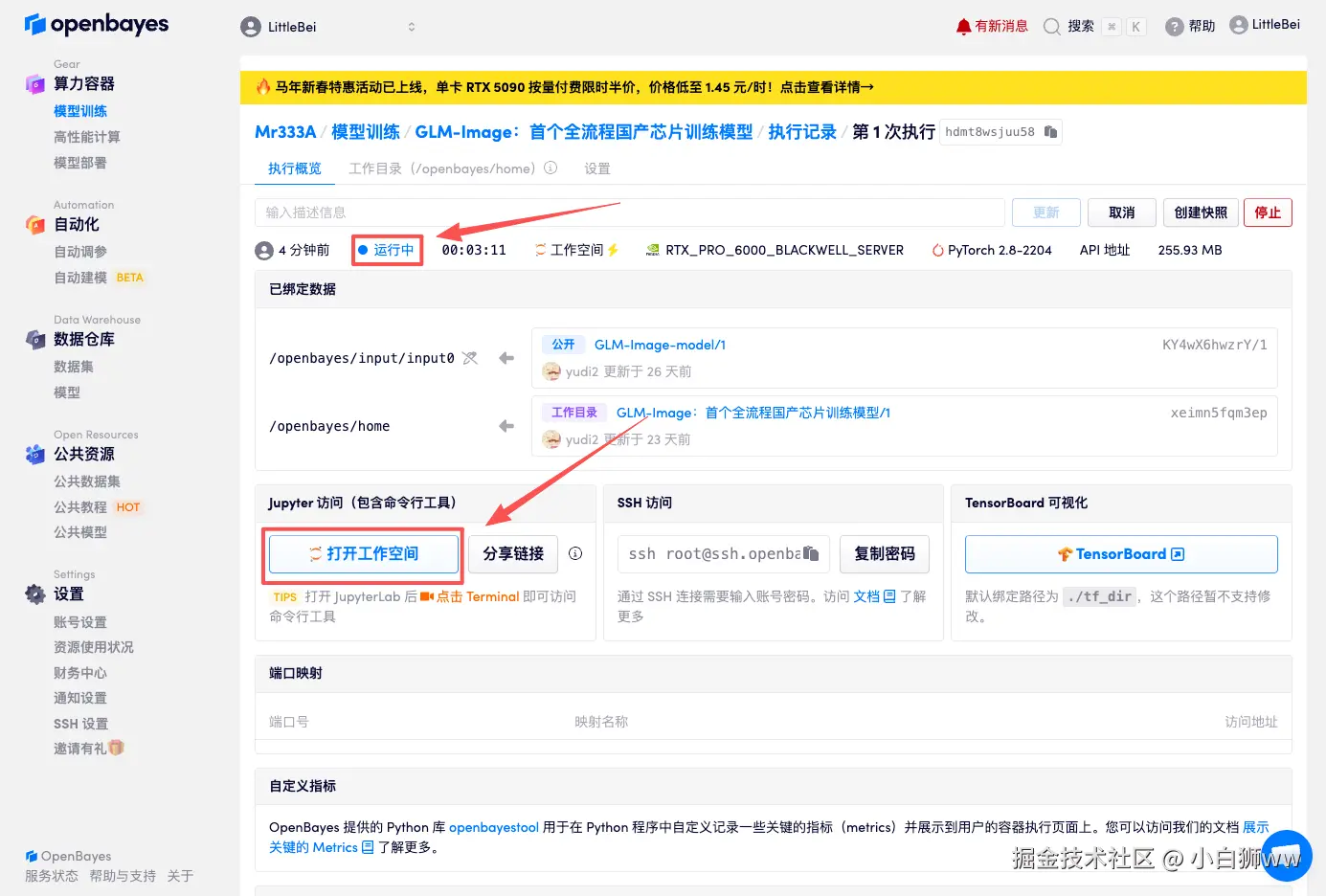Viewport: 1326px width, 896px height.
Task: Click the LittleBei avatar in workspace selector
Action: coord(251,27)
